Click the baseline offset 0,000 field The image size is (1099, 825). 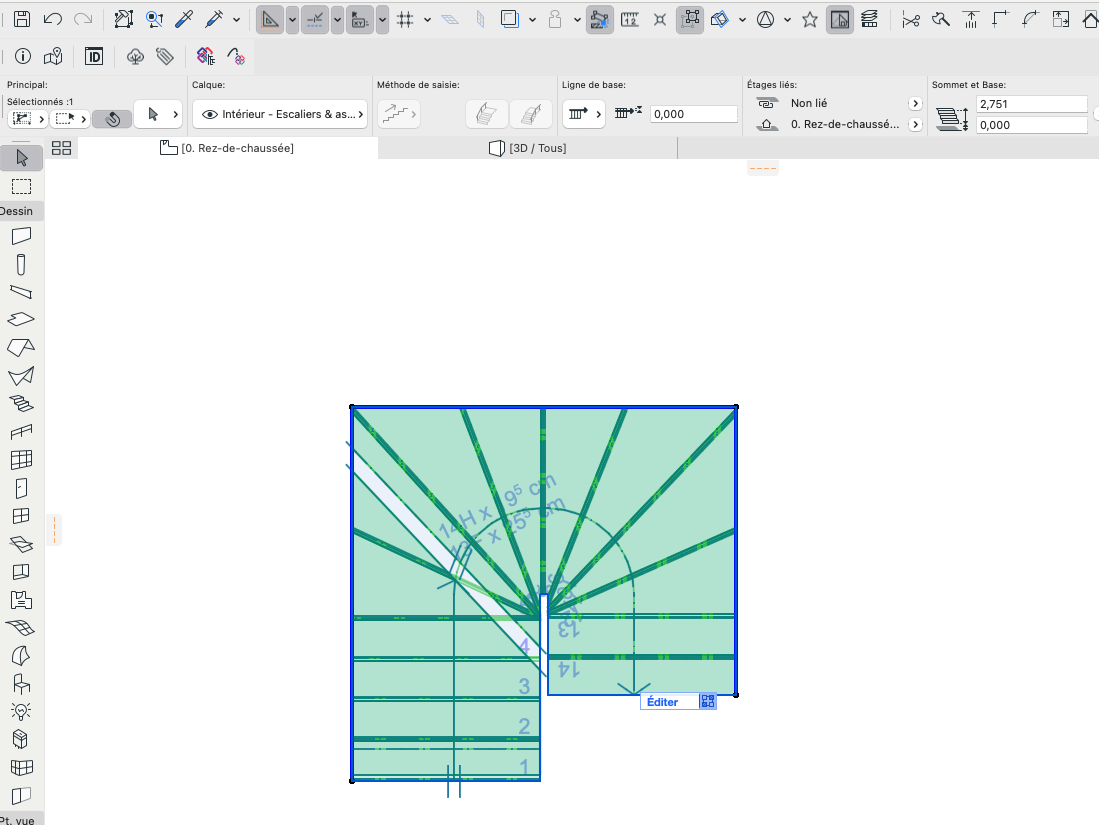[x=694, y=114]
